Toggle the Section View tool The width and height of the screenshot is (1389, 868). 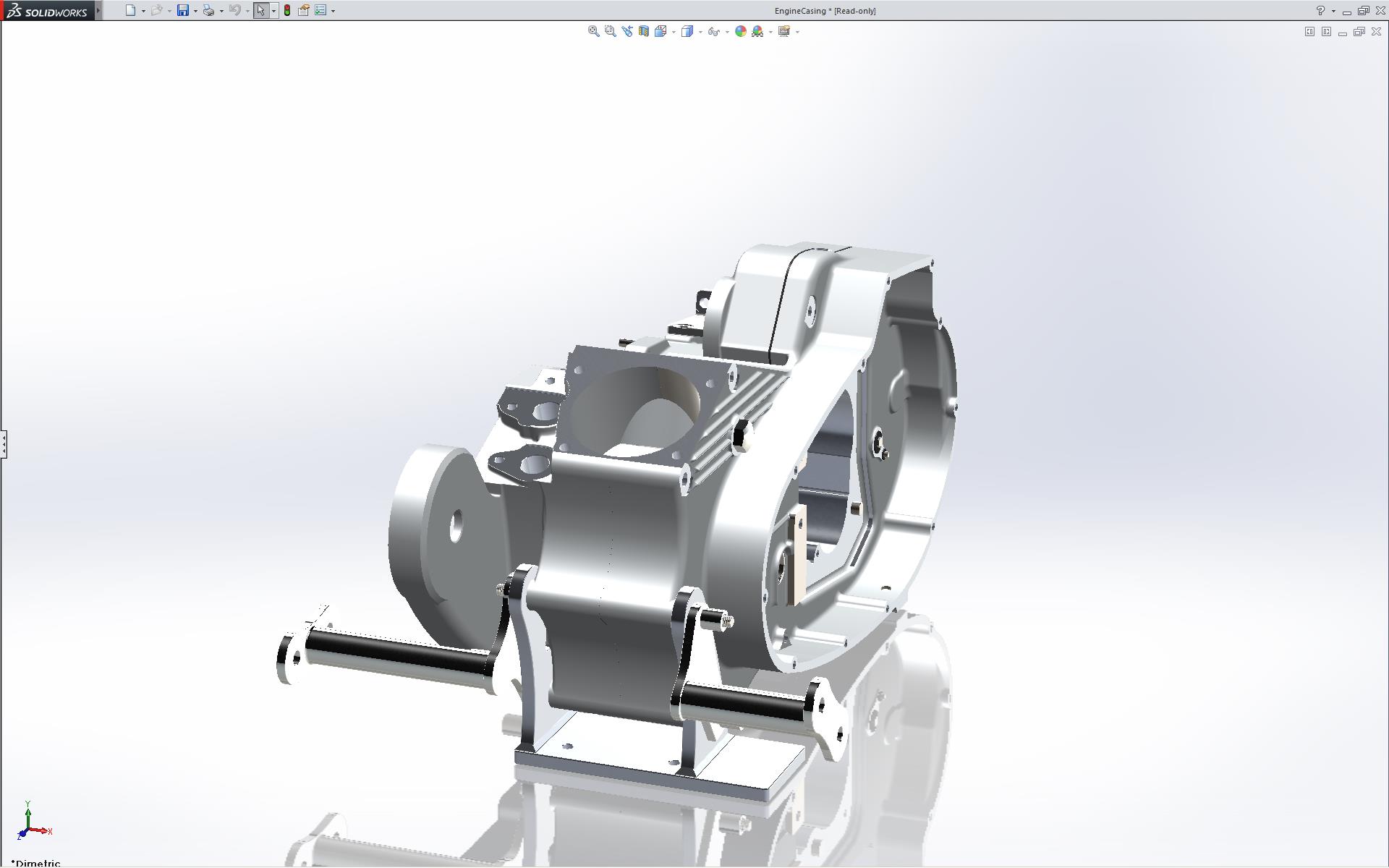point(643,31)
